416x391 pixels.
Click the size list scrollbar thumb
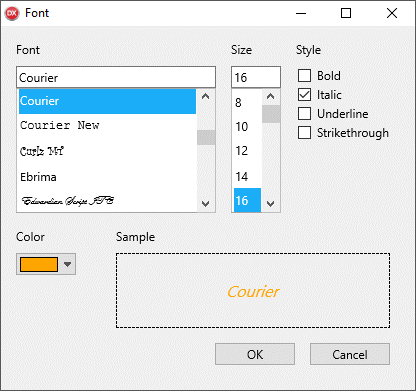tap(271, 114)
